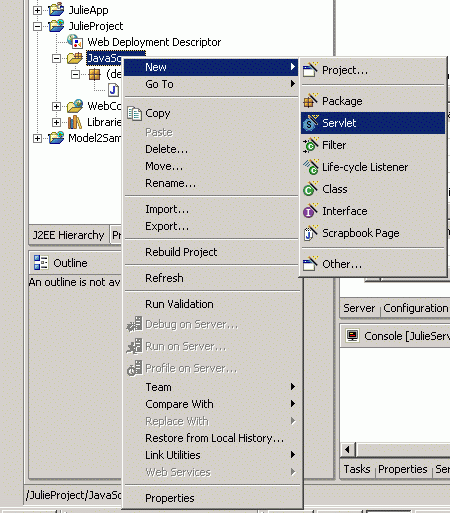450x513 pixels.
Task: Click the console scrollbar left arrow
Action: click(347, 450)
